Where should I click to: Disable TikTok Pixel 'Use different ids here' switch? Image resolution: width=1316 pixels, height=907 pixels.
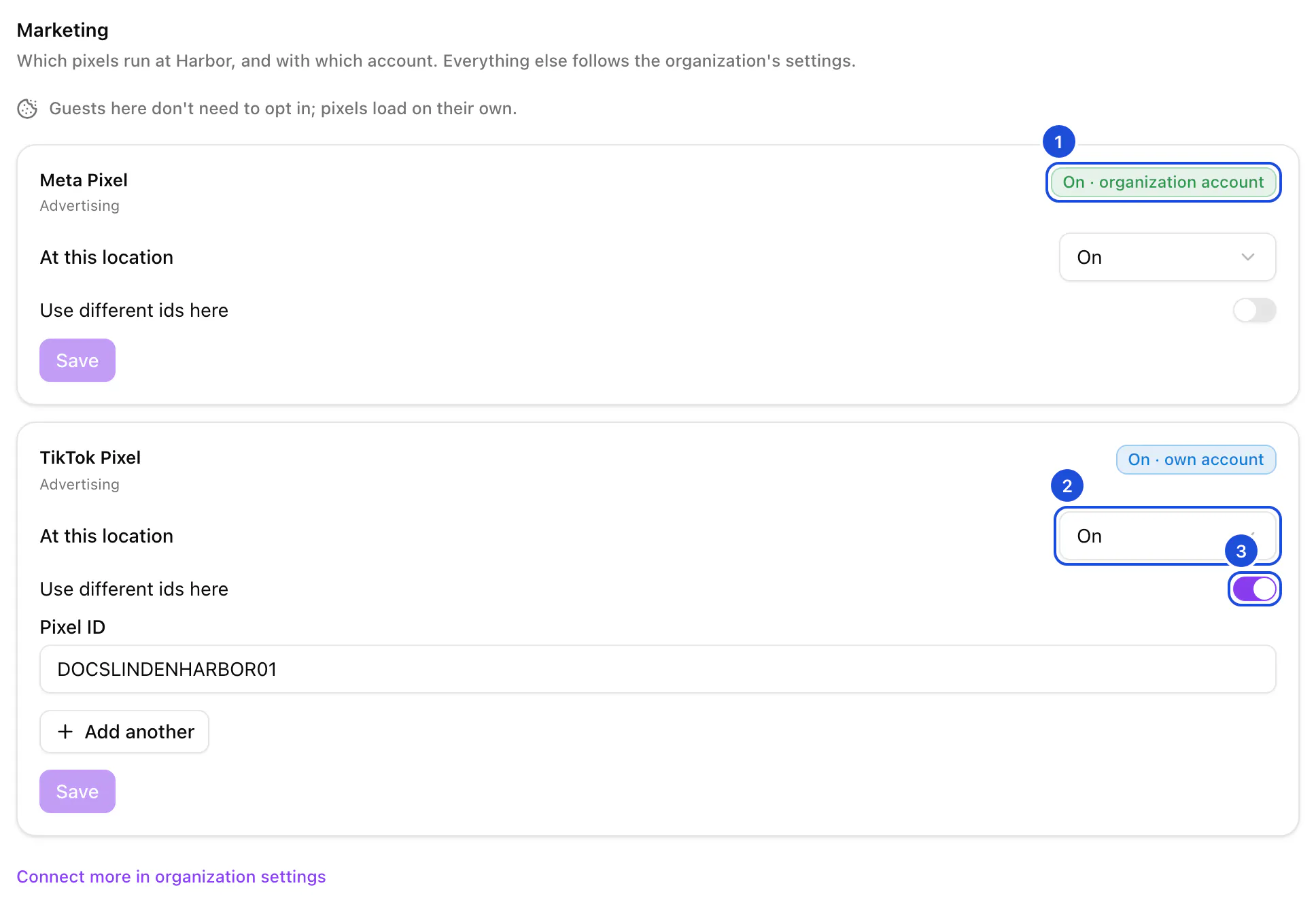pyautogui.click(x=1254, y=589)
